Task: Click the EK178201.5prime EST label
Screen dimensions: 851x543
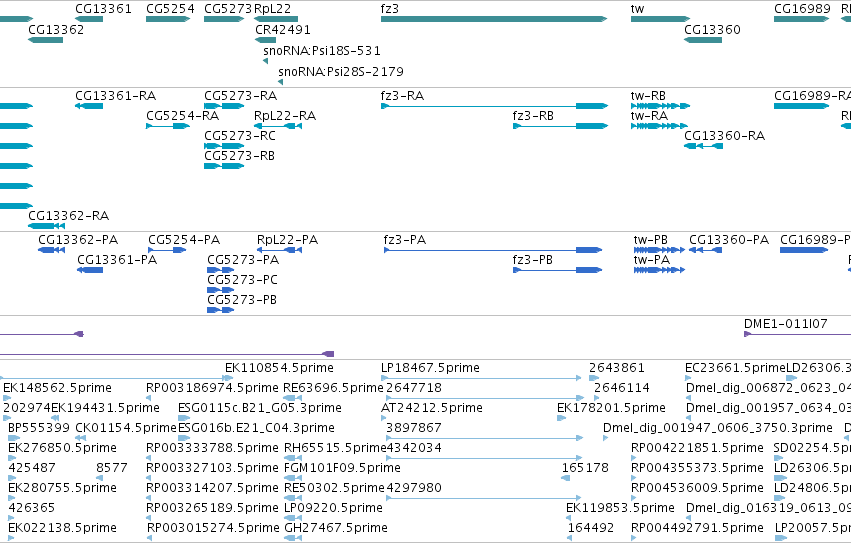Action: tap(611, 408)
